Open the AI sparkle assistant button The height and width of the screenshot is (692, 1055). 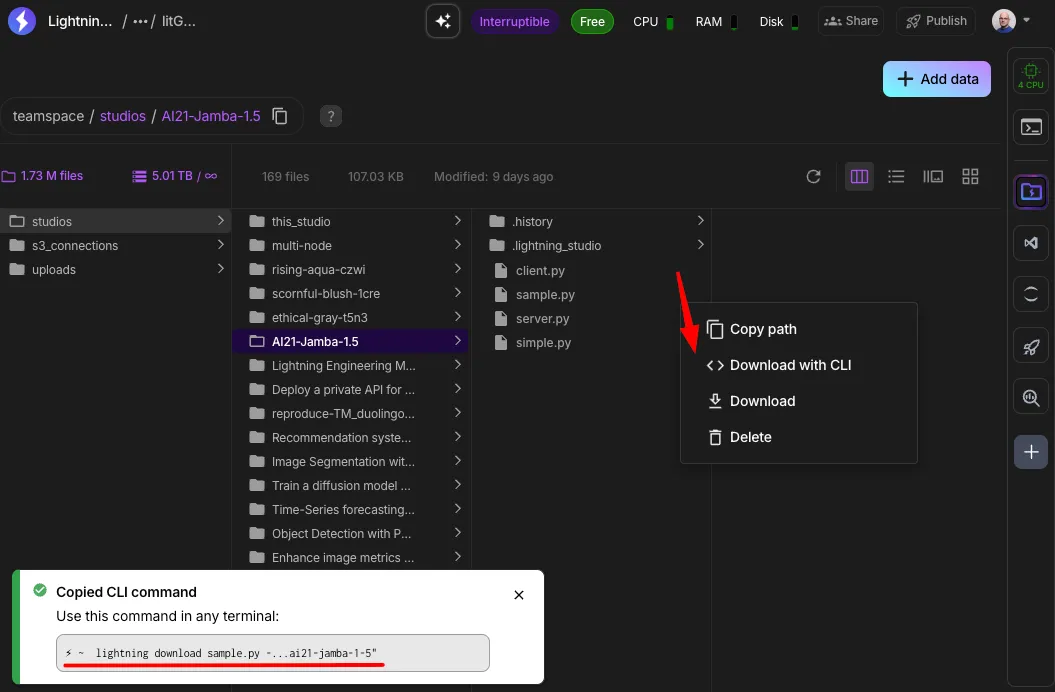point(443,22)
